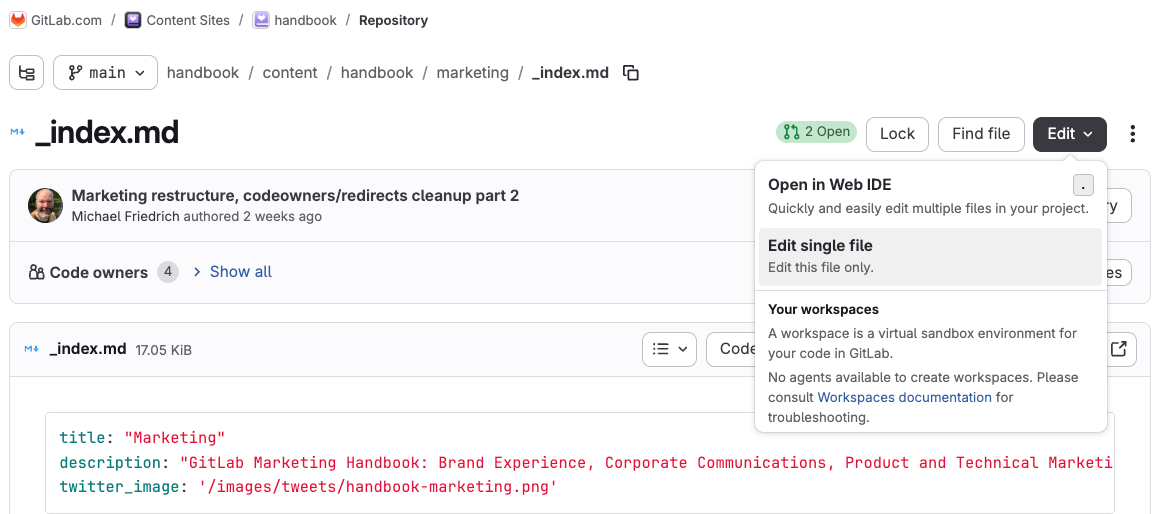Copy file path using the copy icon
This screenshot has width=1155, height=514.
[x=631, y=73]
